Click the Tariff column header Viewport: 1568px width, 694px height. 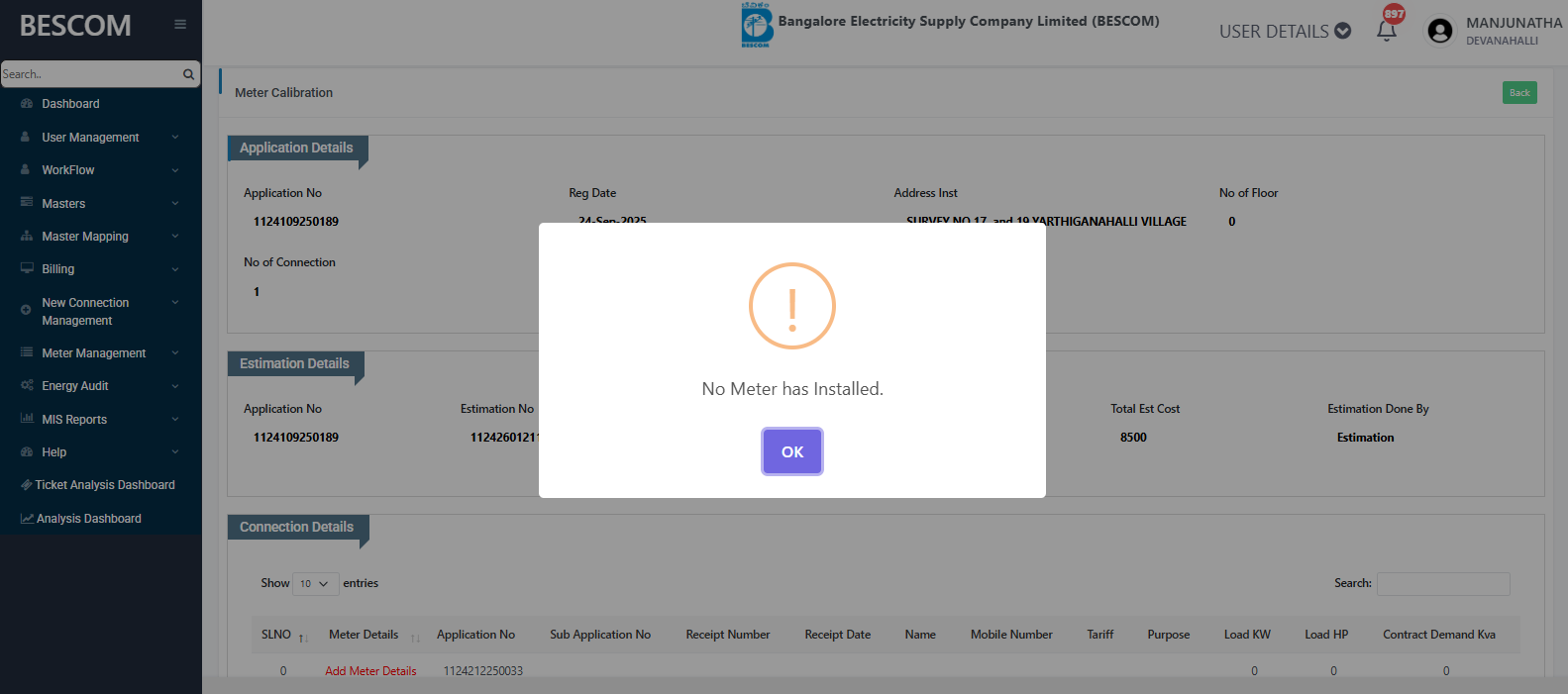pos(1100,635)
